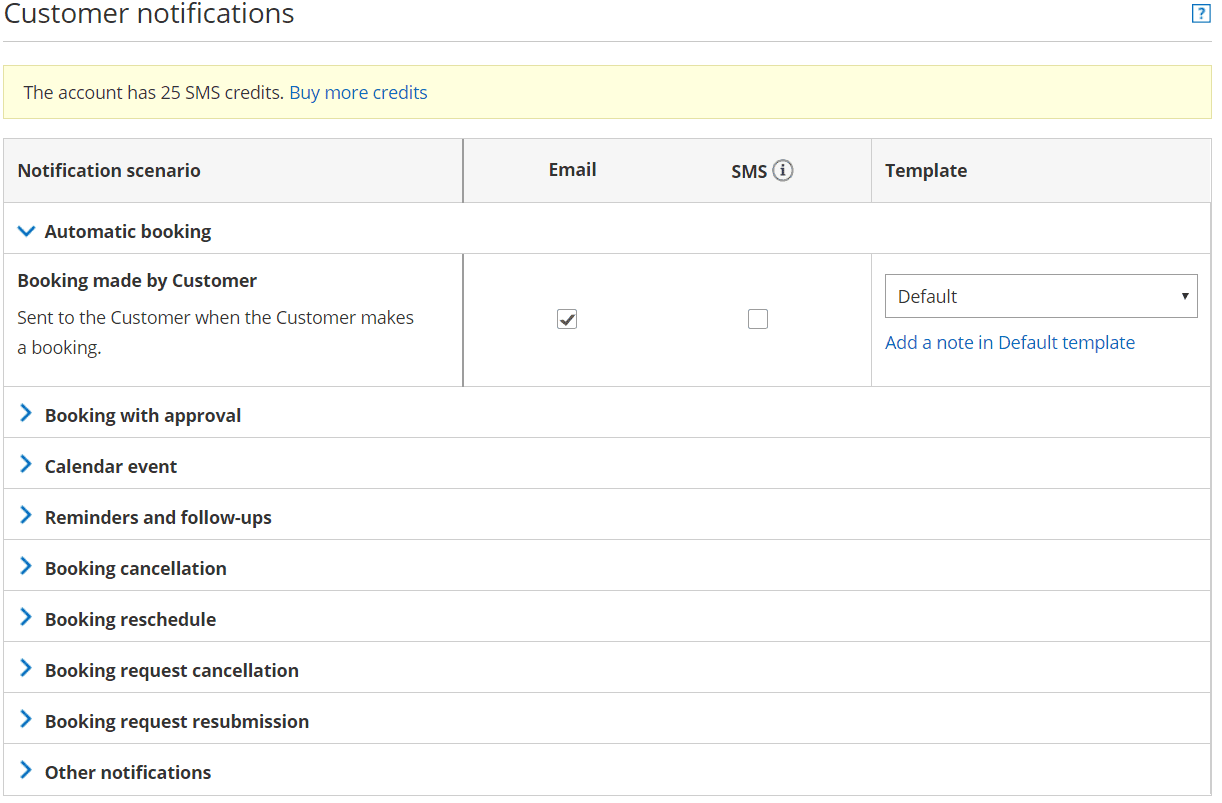This screenshot has height=803, width=1222.
Task: Click the Notification scenario column header
Action: pyautogui.click(x=109, y=171)
